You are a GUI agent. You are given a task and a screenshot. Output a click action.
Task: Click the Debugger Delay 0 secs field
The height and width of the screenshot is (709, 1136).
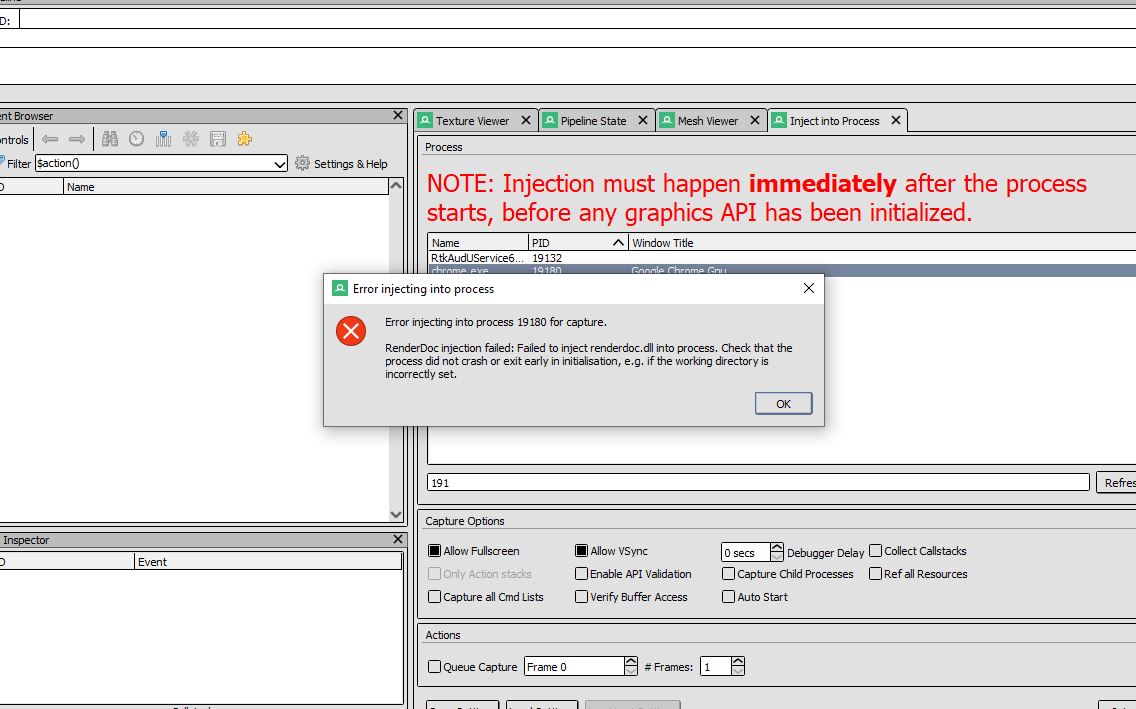coord(746,553)
